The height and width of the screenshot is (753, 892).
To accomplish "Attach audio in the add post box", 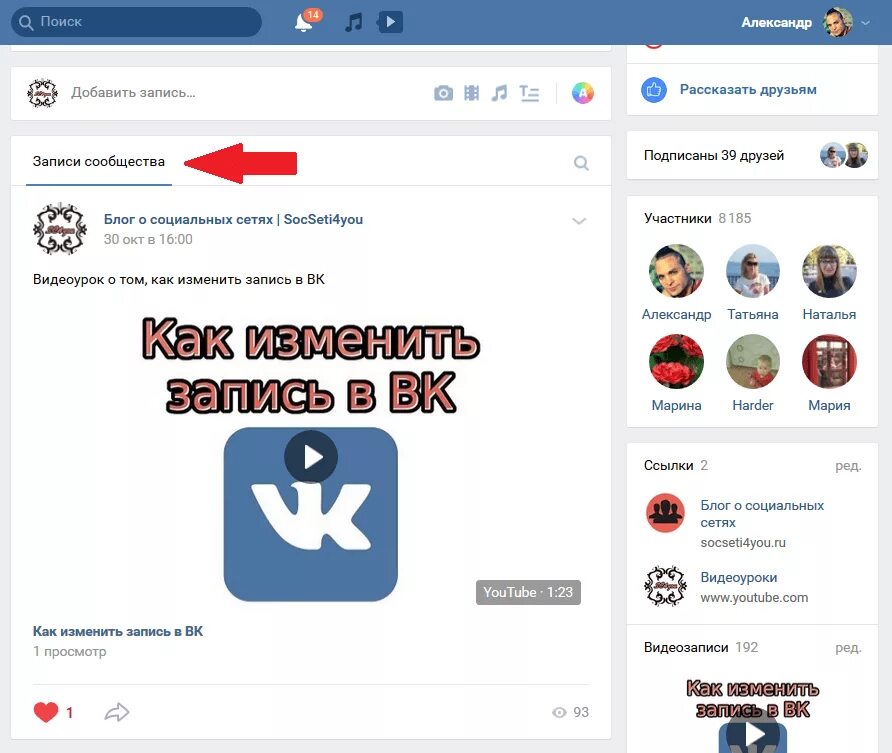I will [499, 93].
